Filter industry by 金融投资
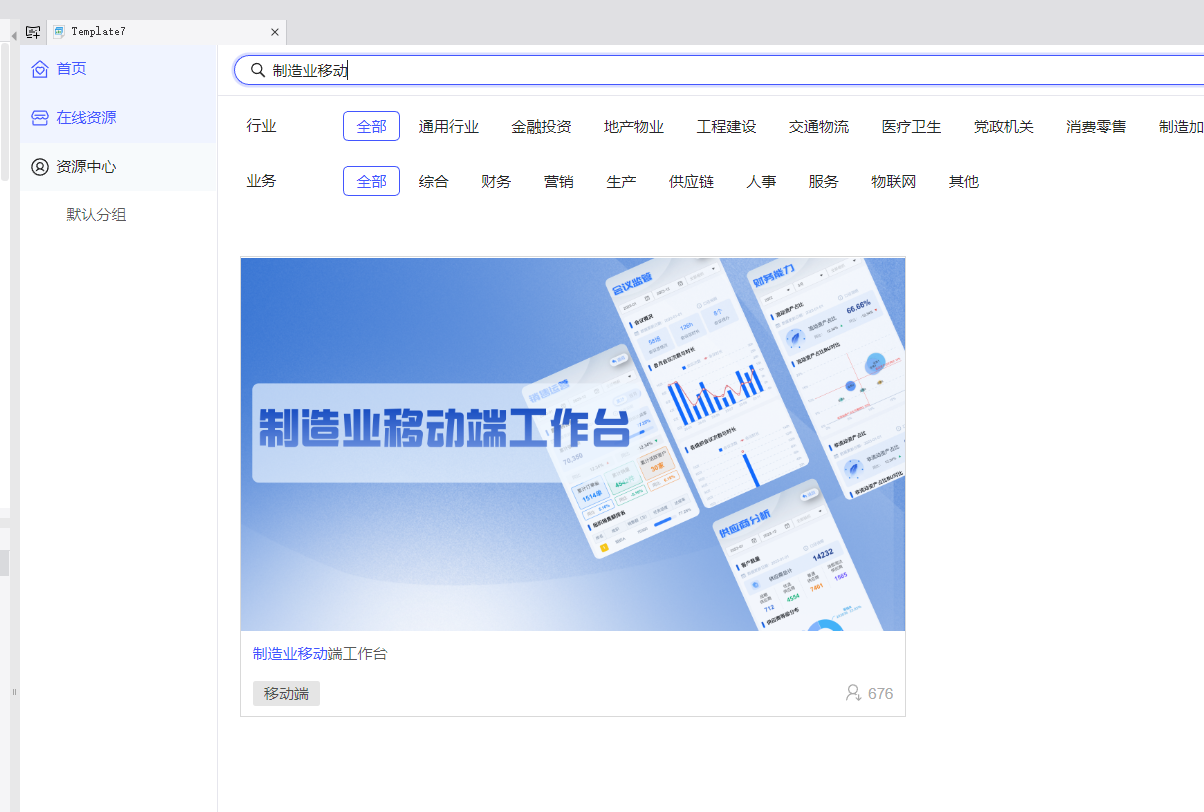This screenshot has height=812, width=1204. (541, 127)
